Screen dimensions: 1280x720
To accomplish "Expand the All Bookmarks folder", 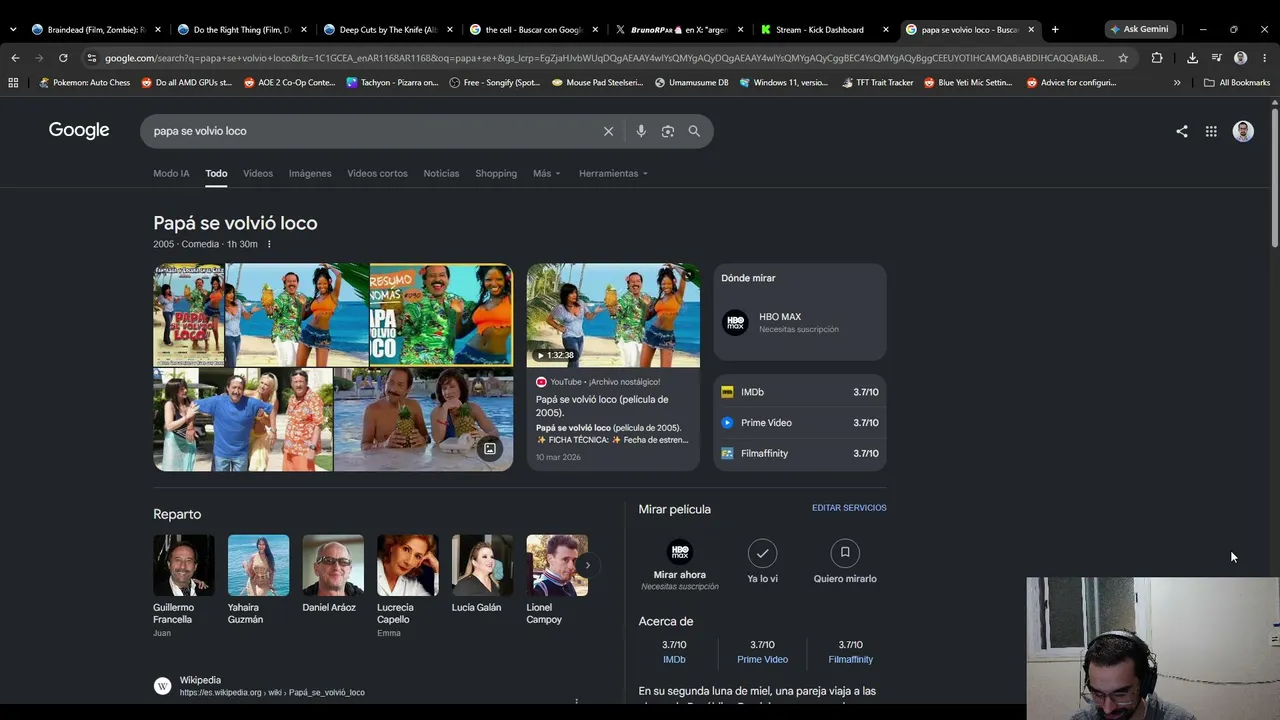I will pos(1237,83).
